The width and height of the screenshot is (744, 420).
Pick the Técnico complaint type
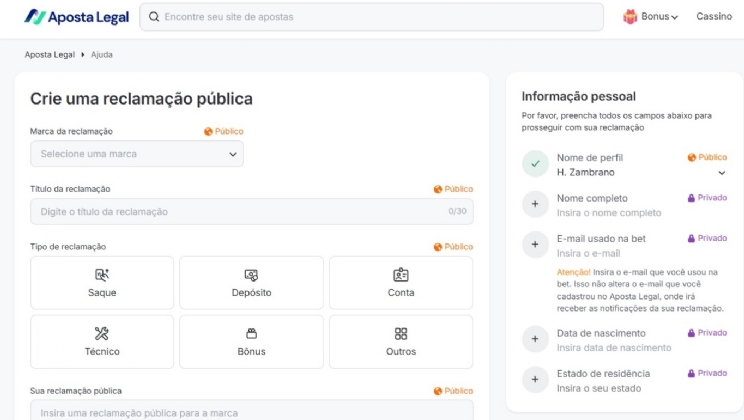(x=102, y=342)
